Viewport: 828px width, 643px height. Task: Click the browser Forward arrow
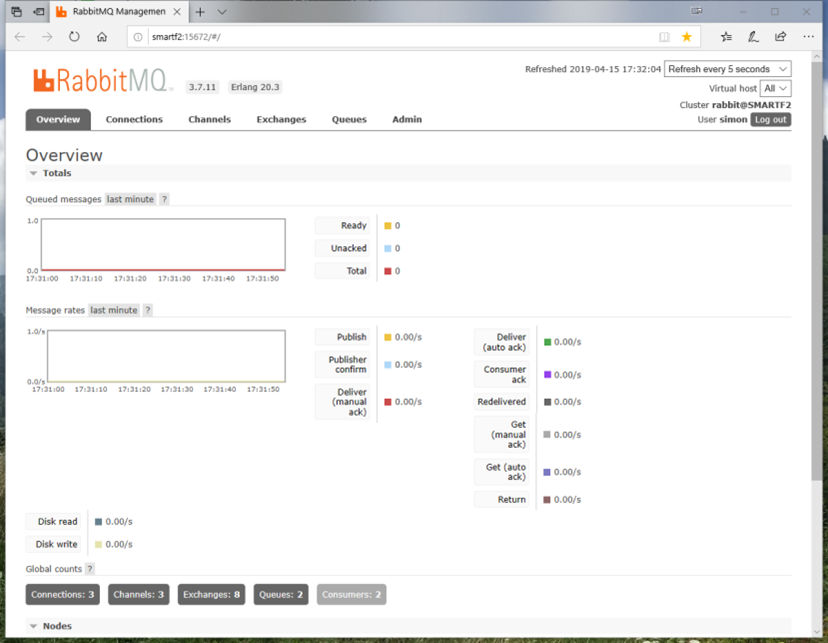click(x=47, y=37)
